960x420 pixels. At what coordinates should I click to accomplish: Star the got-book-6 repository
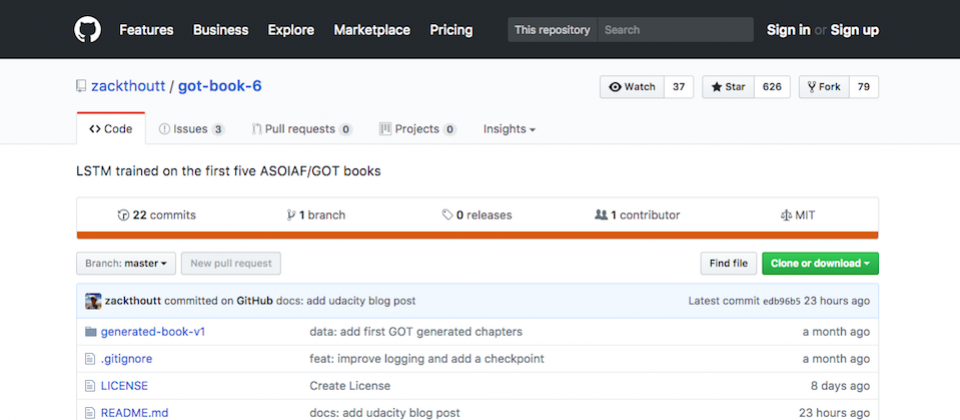[x=728, y=87]
